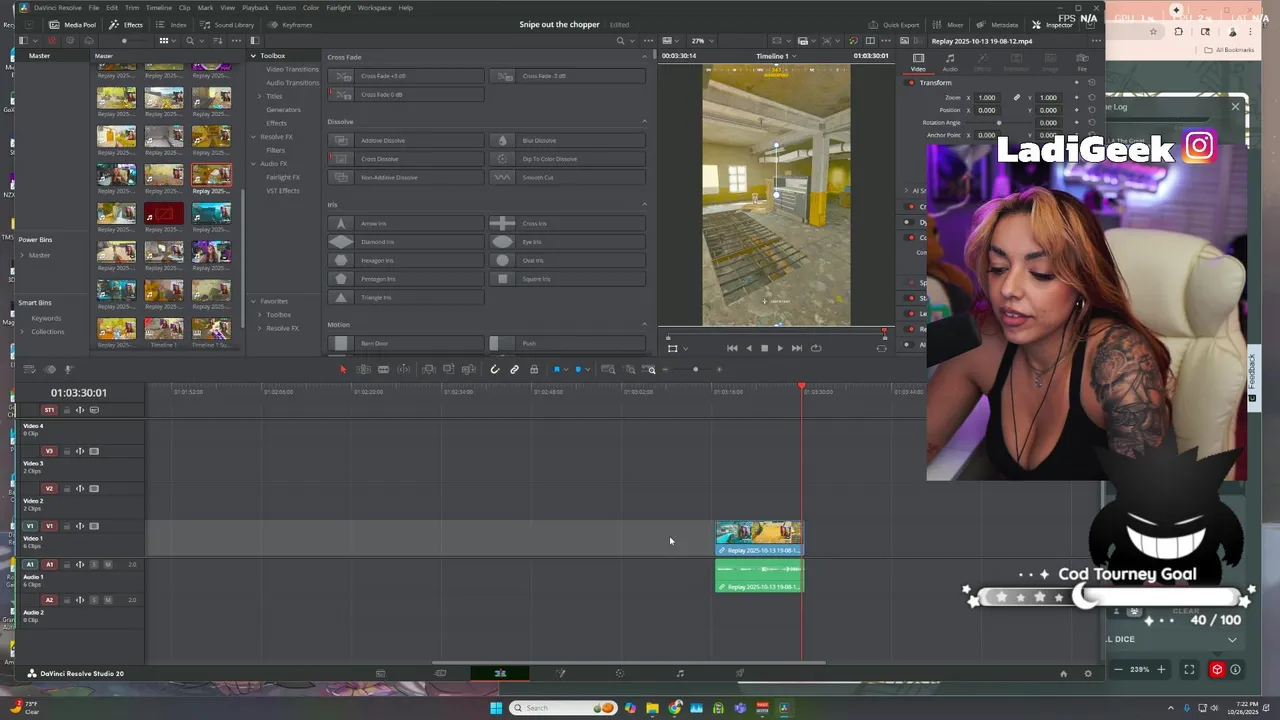
Task: Open the Cut page icon
Action: [x=440, y=673]
